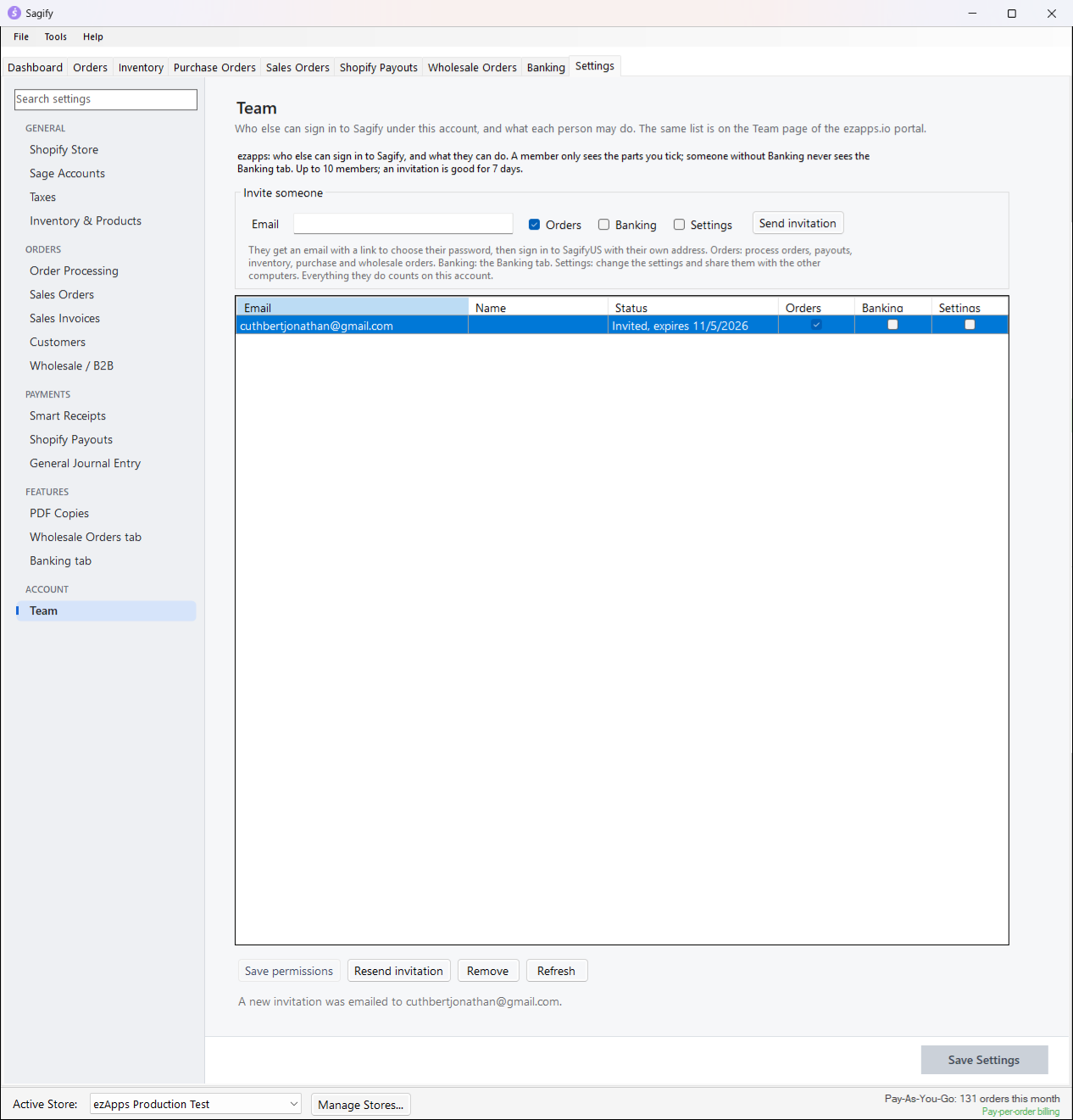
Task: Select the Settings tab
Action: click(x=595, y=66)
